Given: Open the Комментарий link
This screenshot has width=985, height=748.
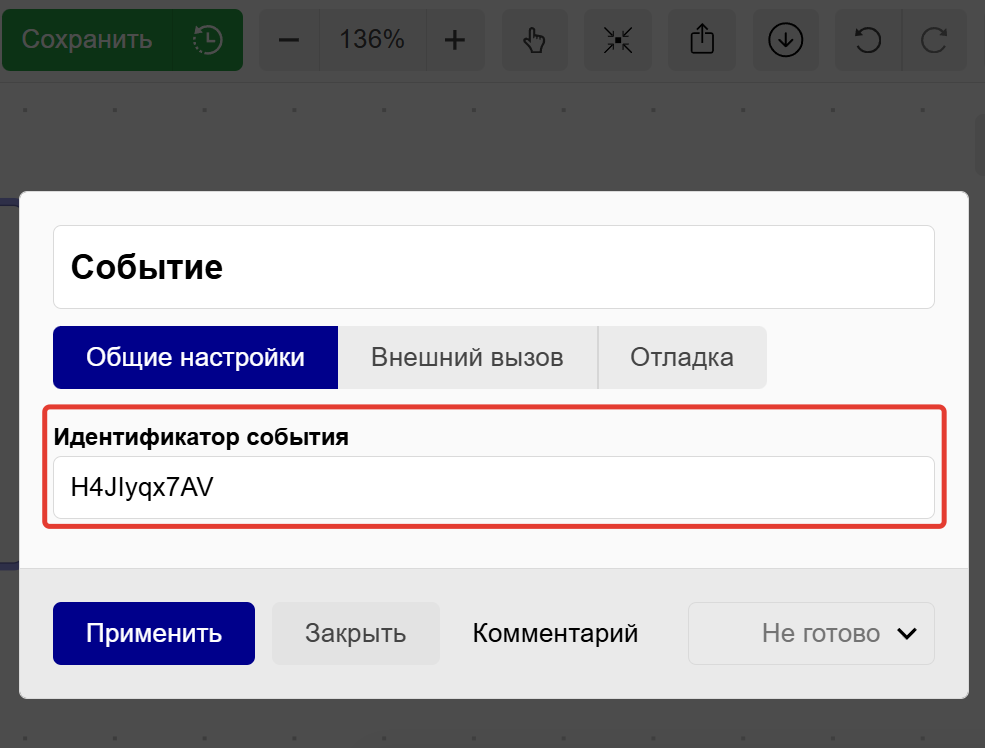Looking at the screenshot, I should coord(555,633).
